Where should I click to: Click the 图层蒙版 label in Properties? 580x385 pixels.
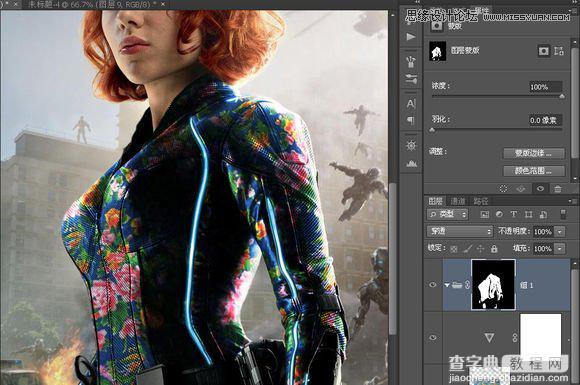[465, 51]
